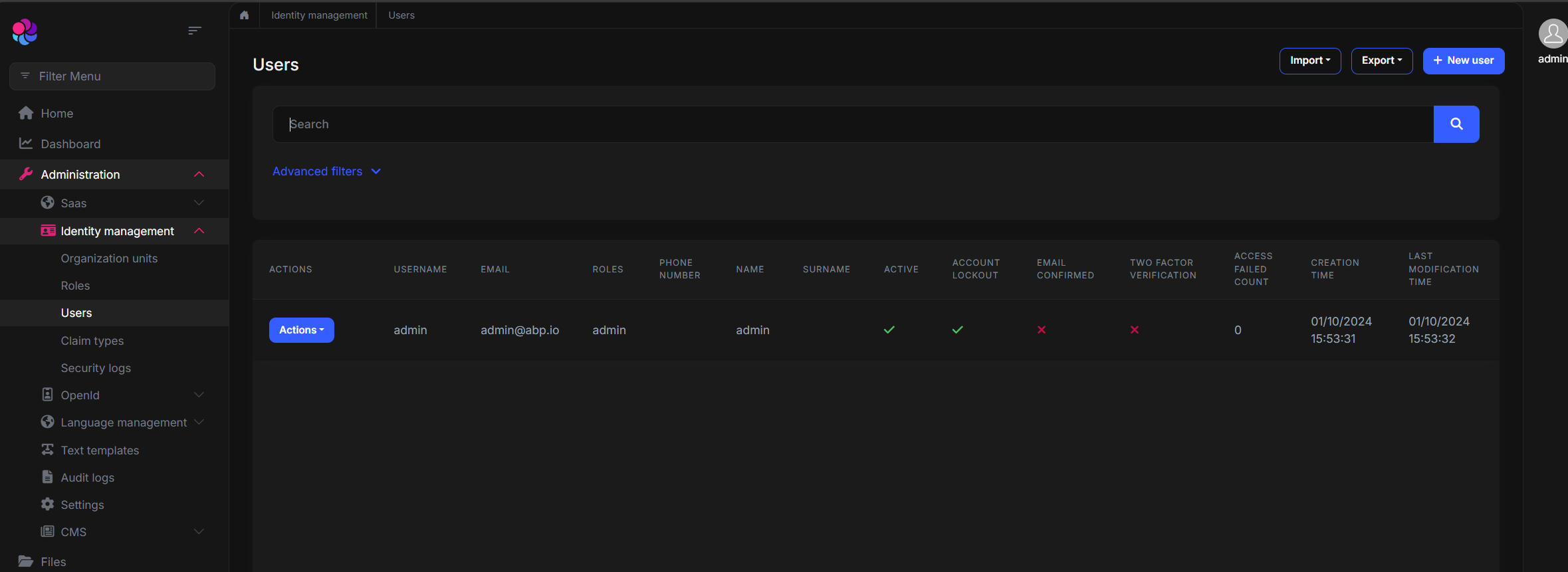Click the magnifier search button
1568x572 pixels.
click(1456, 124)
